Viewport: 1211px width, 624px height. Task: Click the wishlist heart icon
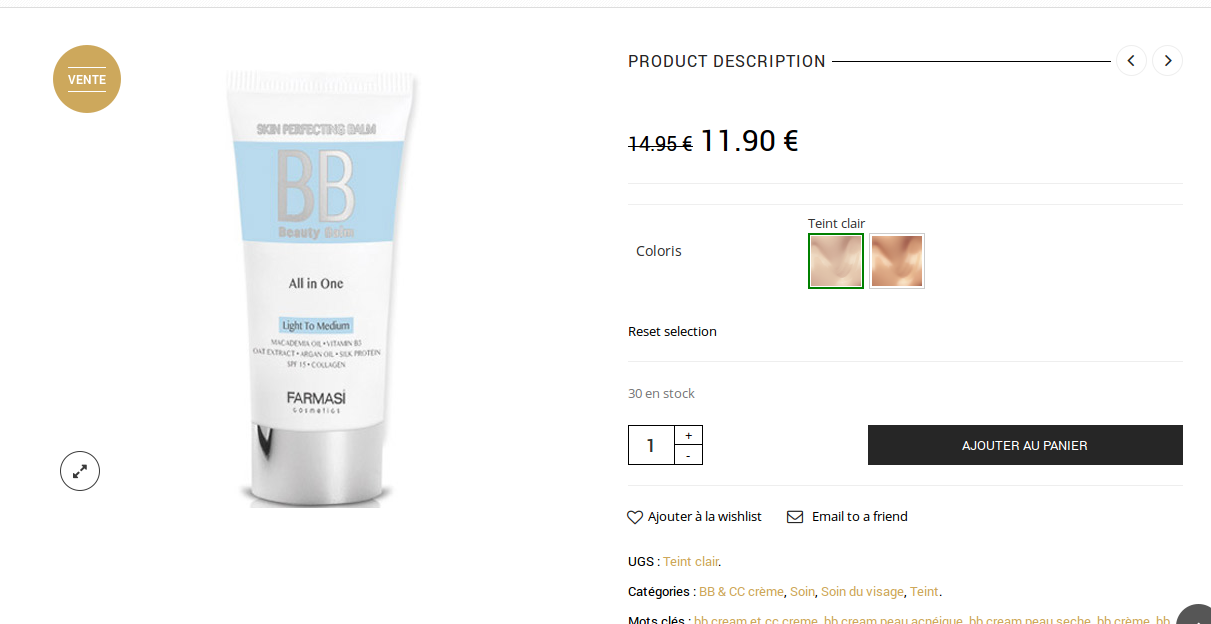[635, 517]
